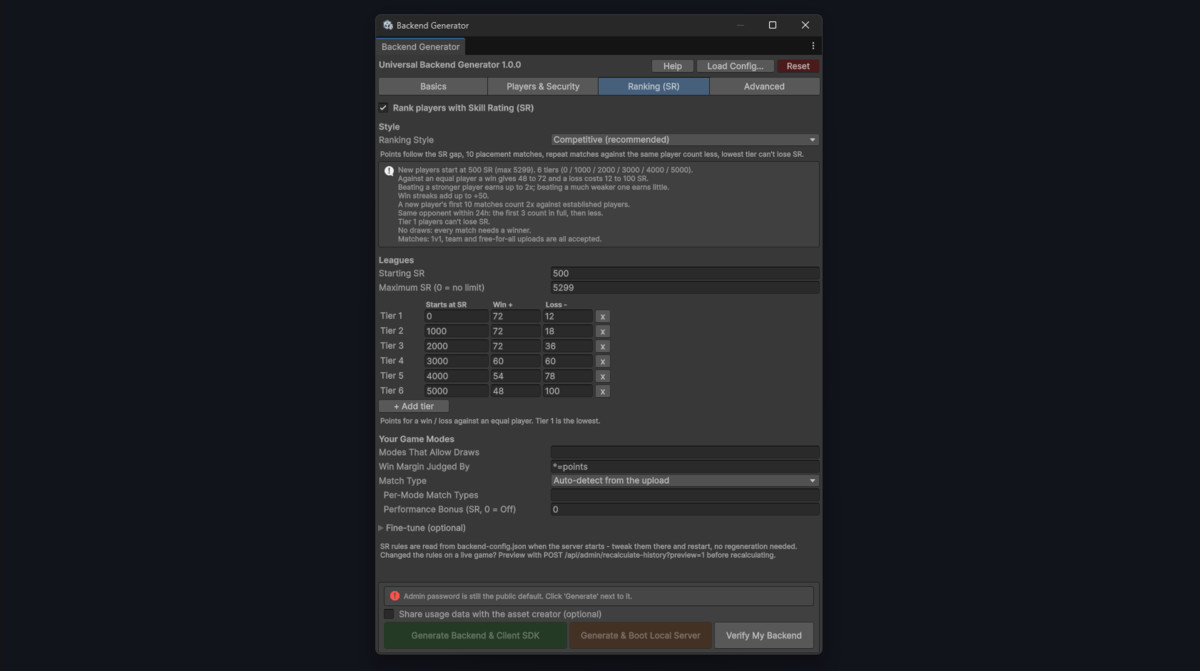The height and width of the screenshot is (671, 1200).
Task: Click the admin password warning message
Action: [517, 596]
